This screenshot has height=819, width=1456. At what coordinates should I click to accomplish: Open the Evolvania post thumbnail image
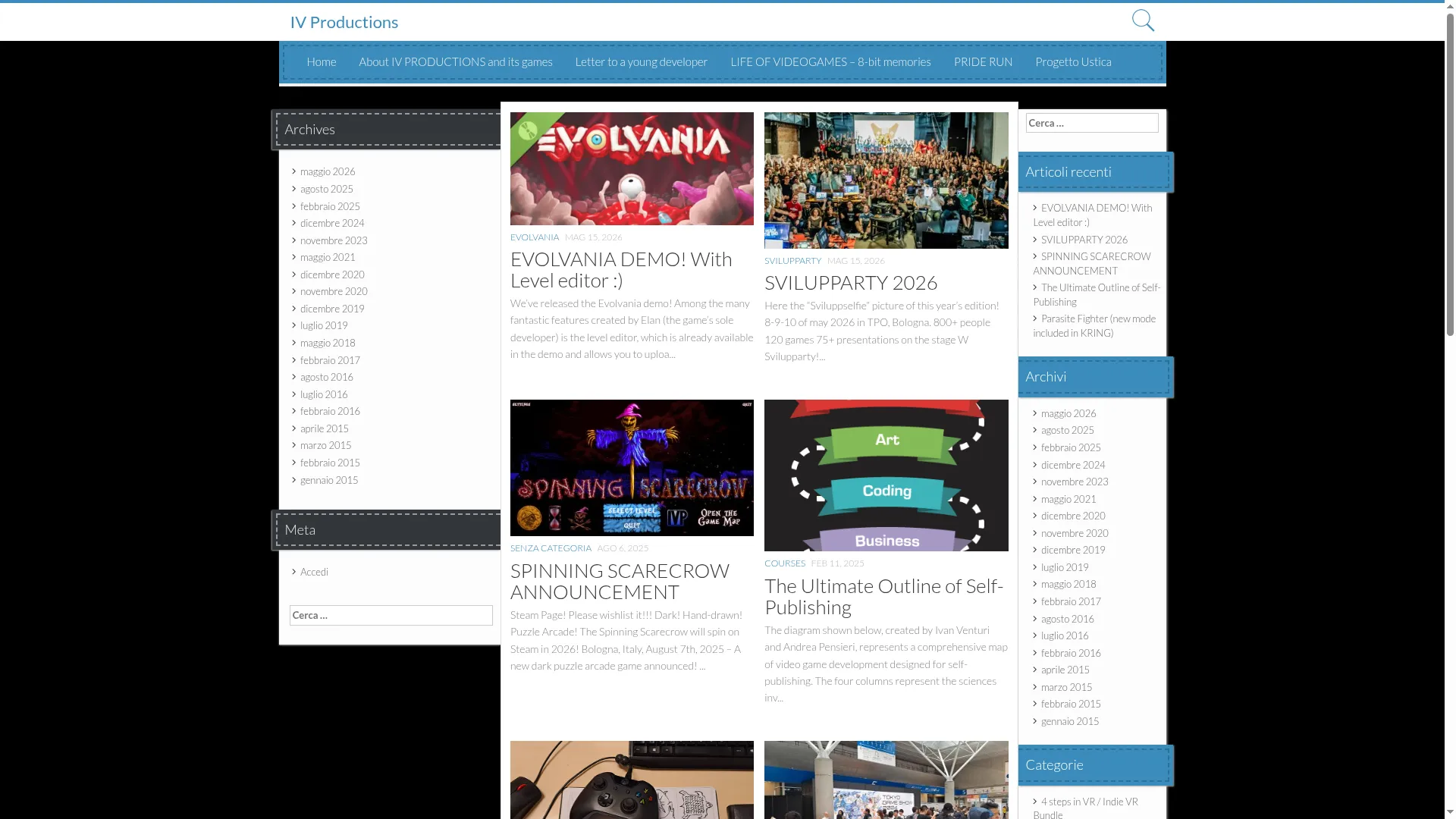[x=632, y=168]
